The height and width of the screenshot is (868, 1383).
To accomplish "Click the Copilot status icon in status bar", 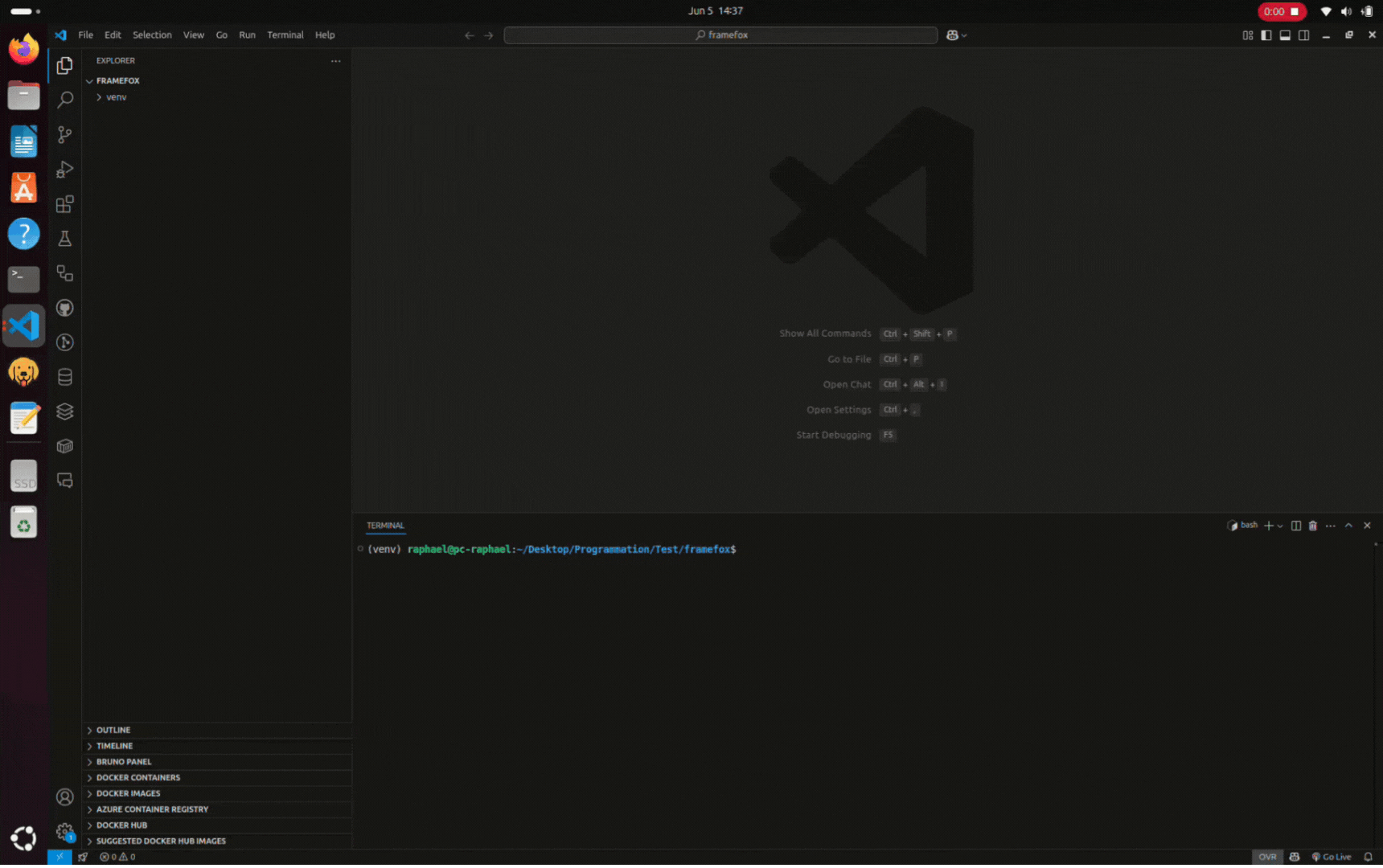I will (1294, 857).
